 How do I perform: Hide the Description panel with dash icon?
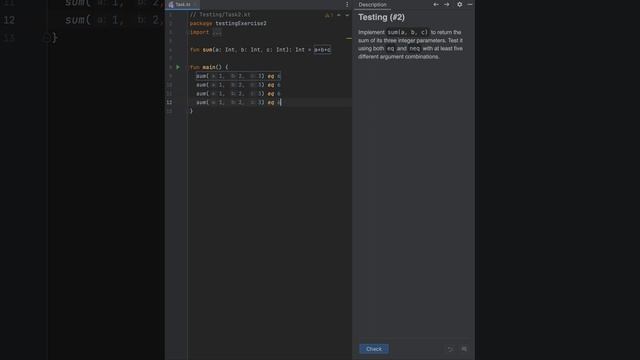pos(470,4)
